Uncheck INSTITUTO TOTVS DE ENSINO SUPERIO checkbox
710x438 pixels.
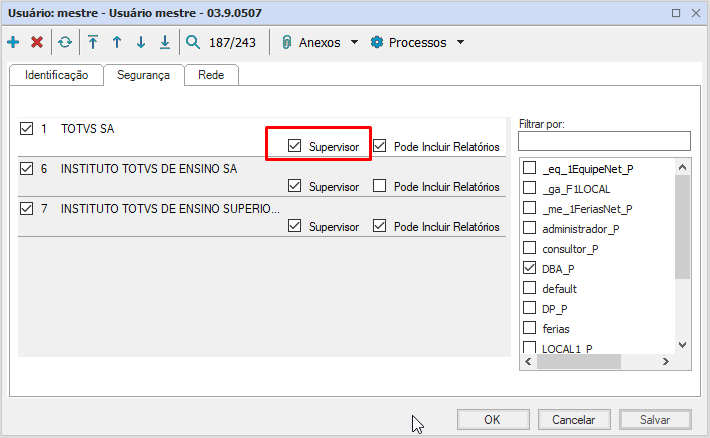(27, 208)
